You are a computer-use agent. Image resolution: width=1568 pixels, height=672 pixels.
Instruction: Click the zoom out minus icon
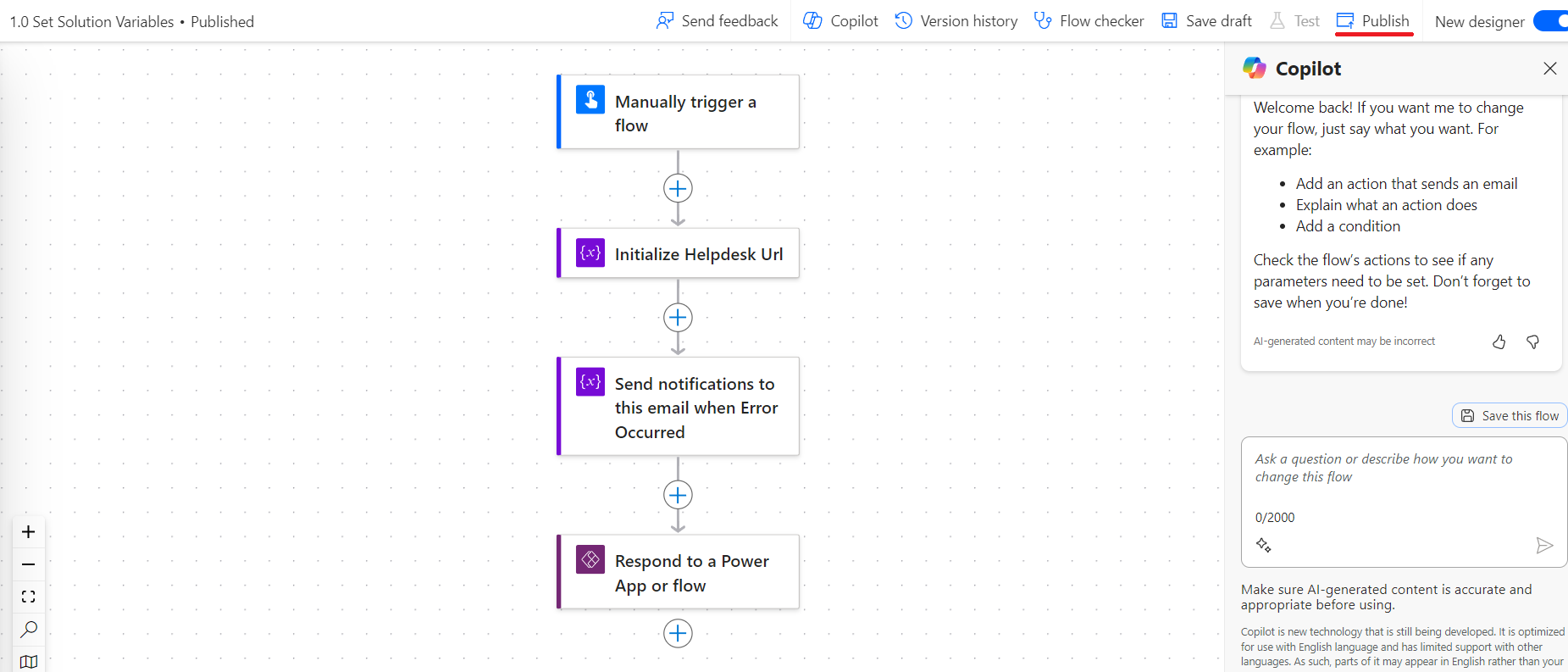(28, 564)
